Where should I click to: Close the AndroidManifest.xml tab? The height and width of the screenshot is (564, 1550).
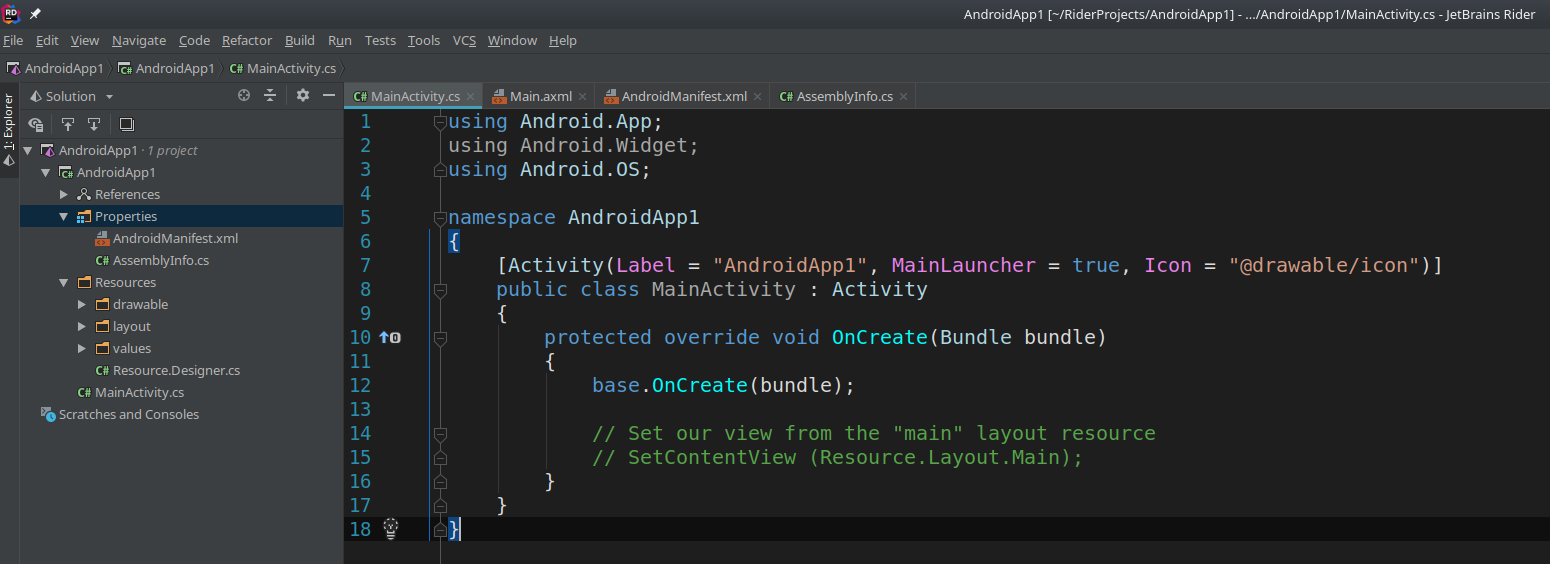[x=758, y=97]
